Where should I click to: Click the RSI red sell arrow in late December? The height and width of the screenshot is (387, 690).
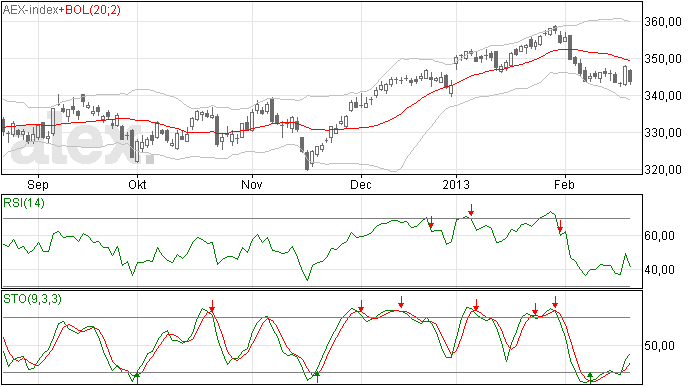point(431,222)
